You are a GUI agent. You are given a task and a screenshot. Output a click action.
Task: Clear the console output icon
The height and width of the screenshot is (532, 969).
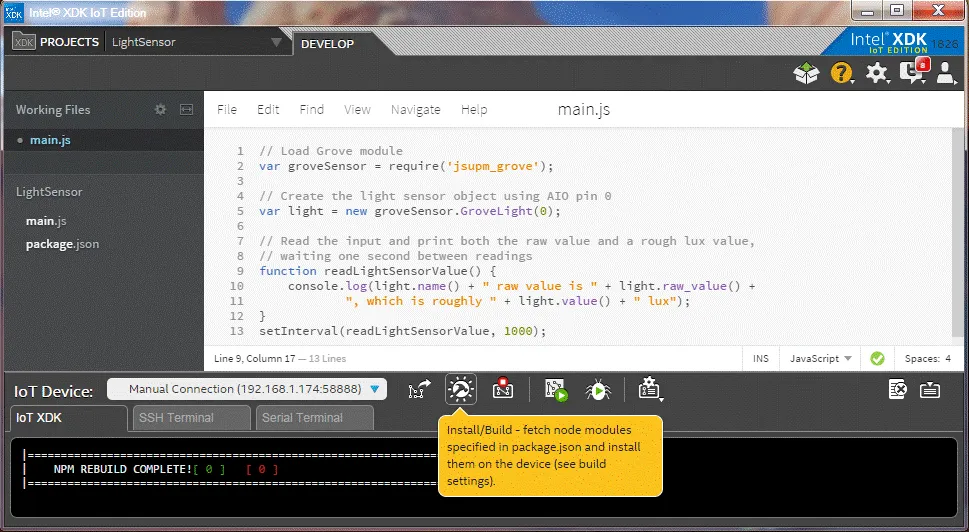pos(897,390)
